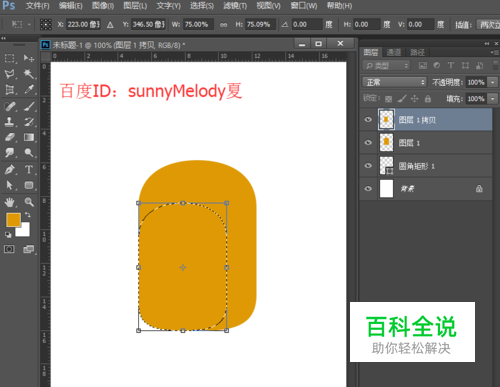500x387 pixels.
Task: Open the 图像(I) menu
Action: (x=103, y=6)
